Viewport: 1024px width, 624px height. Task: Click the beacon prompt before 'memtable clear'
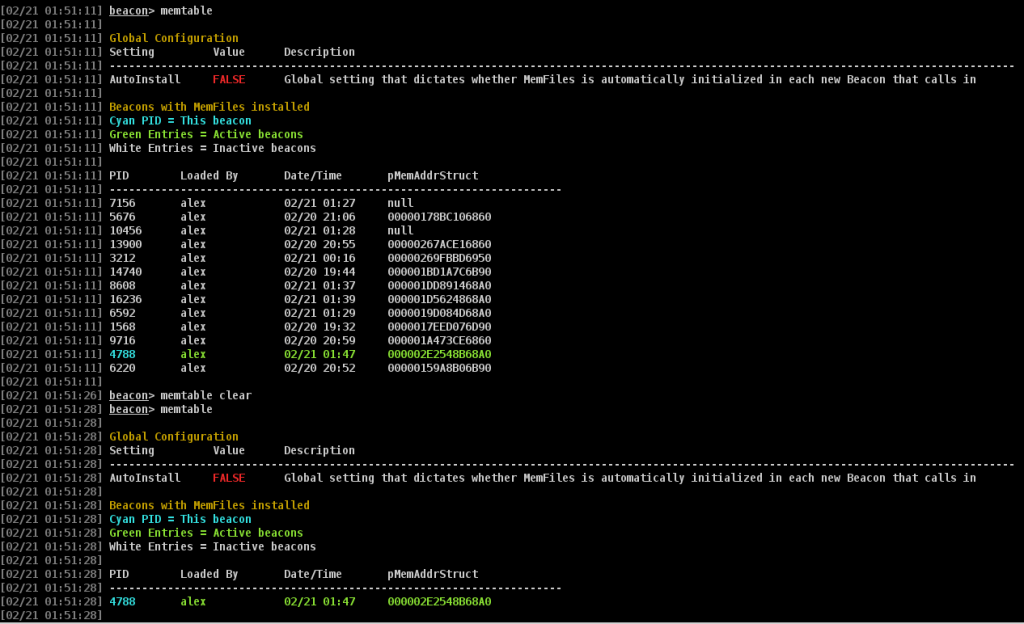131,396
